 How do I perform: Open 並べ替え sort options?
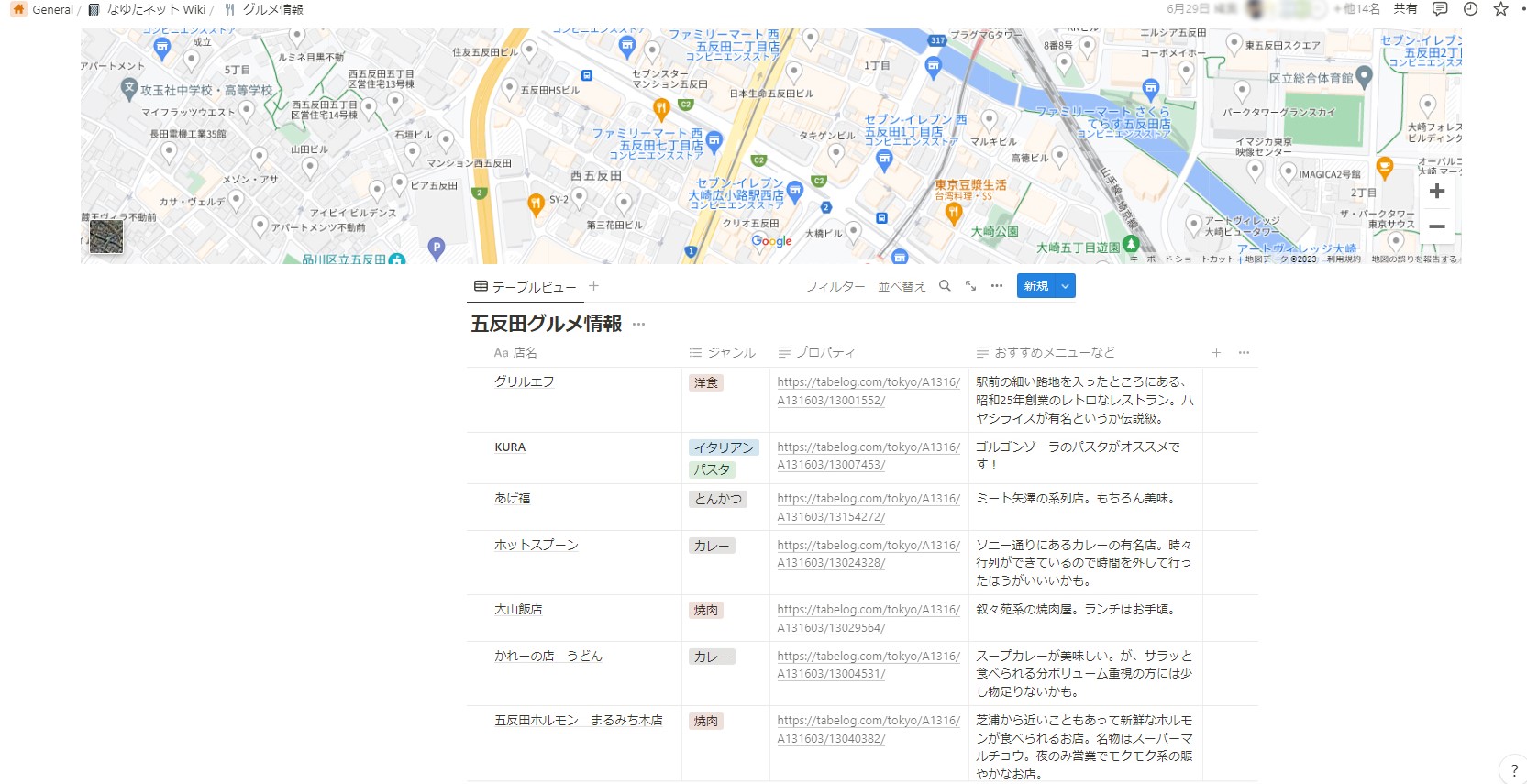(902, 286)
